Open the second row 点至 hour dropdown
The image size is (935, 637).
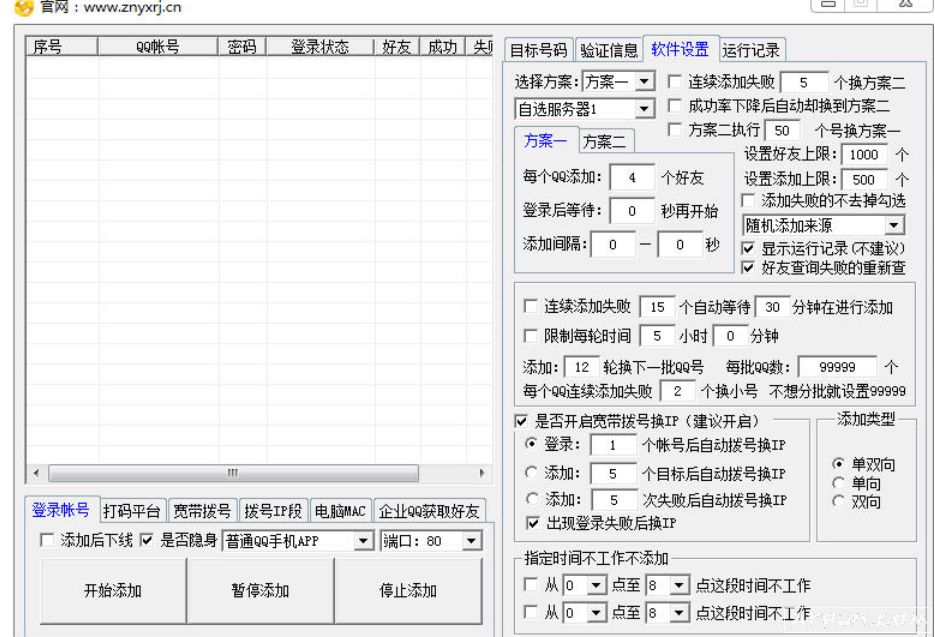(x=679, y=613)
